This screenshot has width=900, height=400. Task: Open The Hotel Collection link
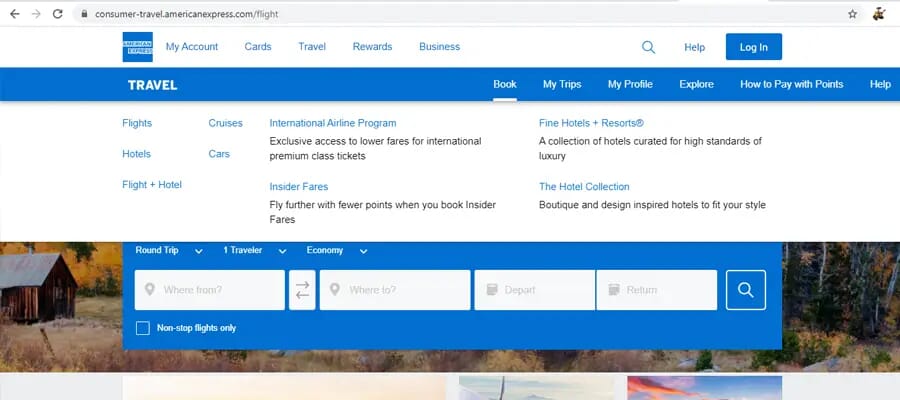(x=584, y=187)
